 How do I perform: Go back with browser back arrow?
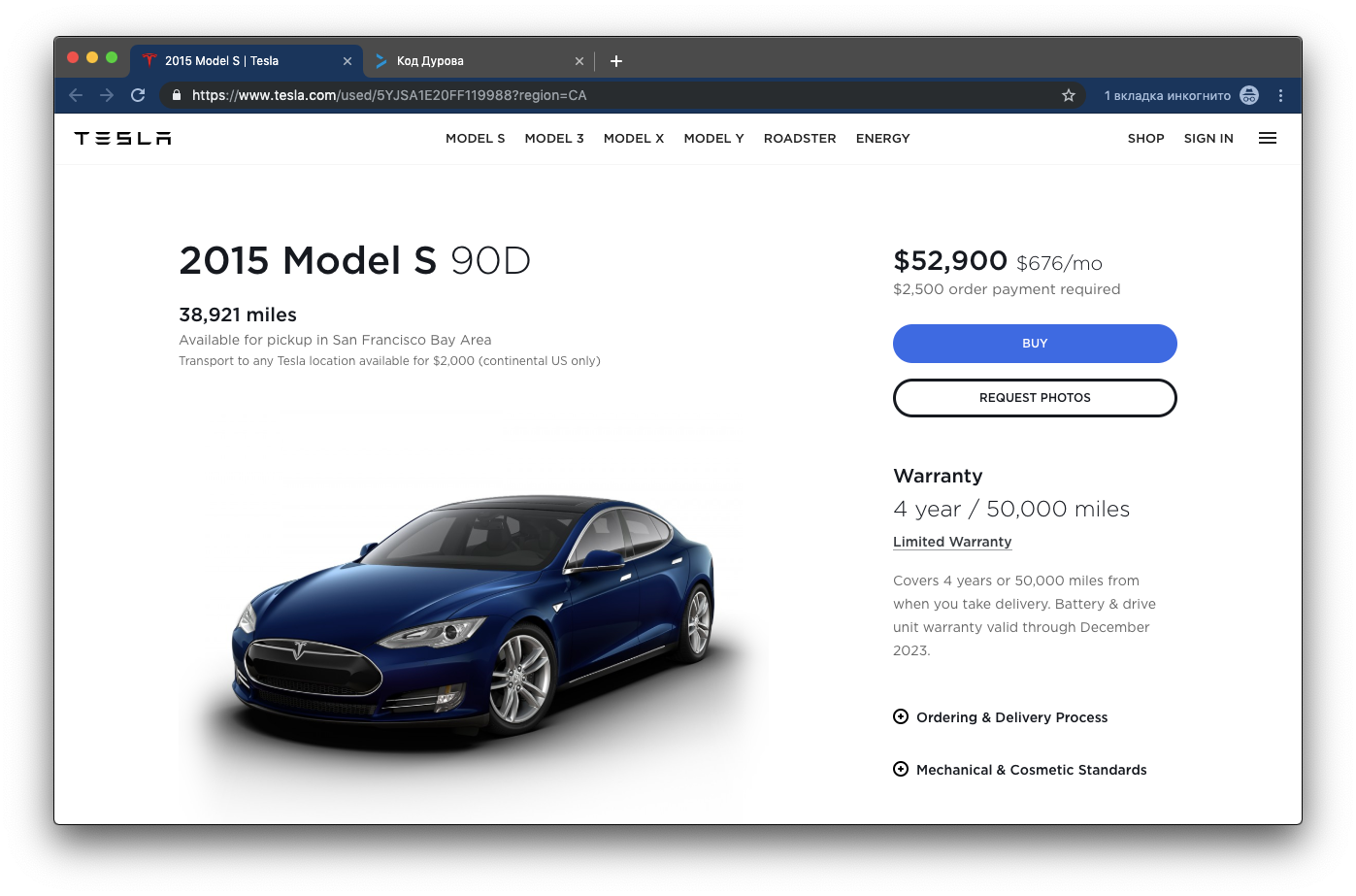pos(76,95)
